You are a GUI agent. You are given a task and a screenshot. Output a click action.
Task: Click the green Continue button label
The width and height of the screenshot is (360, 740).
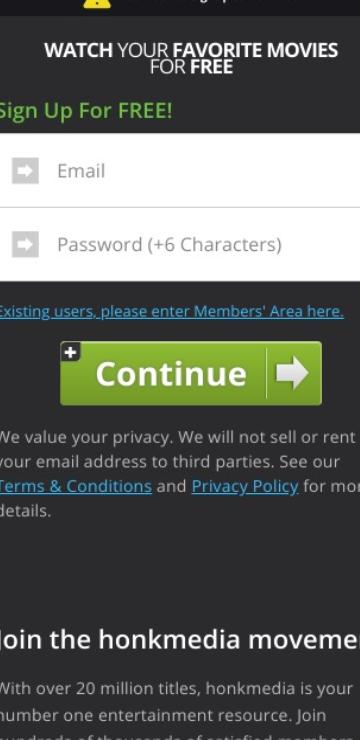click(171, 374)
